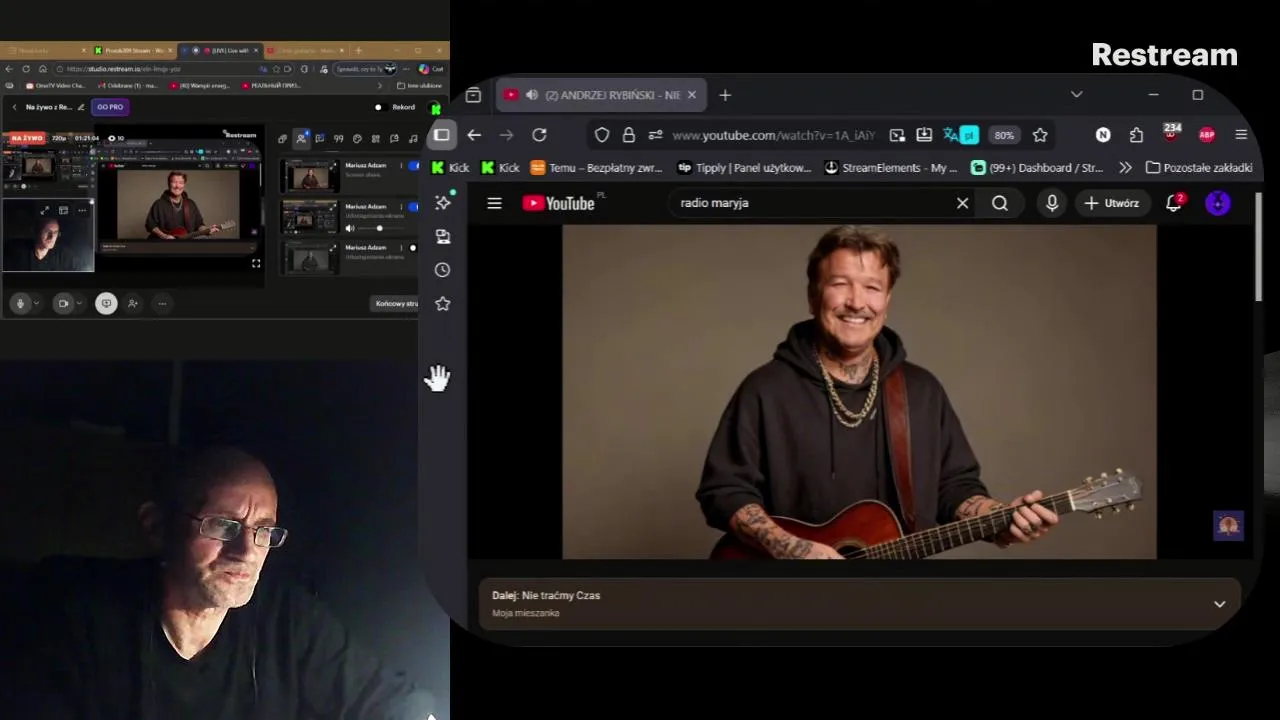Click the YouTube video player
The width and height of the screenshot is (1280, 720).
point(859,392)
